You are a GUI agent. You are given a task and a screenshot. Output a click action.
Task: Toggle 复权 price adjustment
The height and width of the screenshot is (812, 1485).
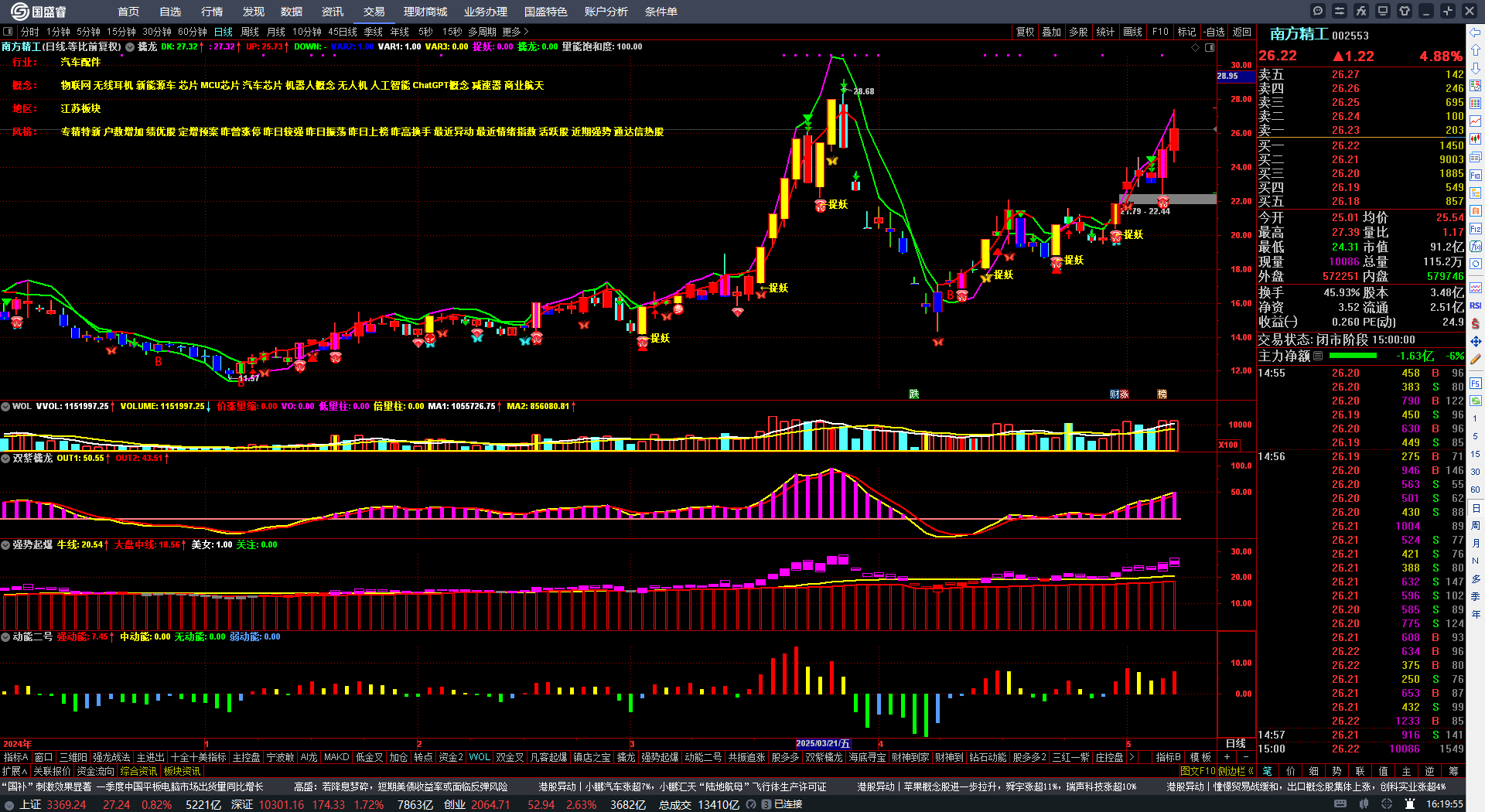tap(1025, 32)
